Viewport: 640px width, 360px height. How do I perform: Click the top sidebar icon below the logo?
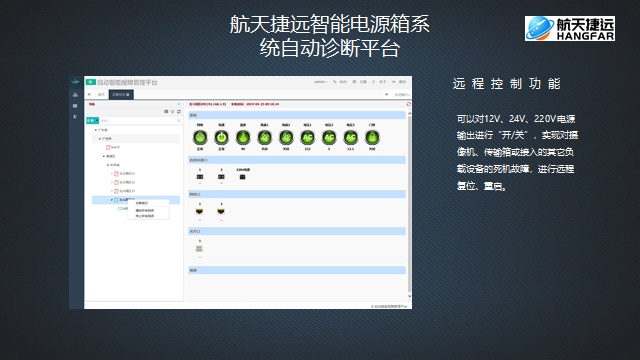(x=76, y=95)
